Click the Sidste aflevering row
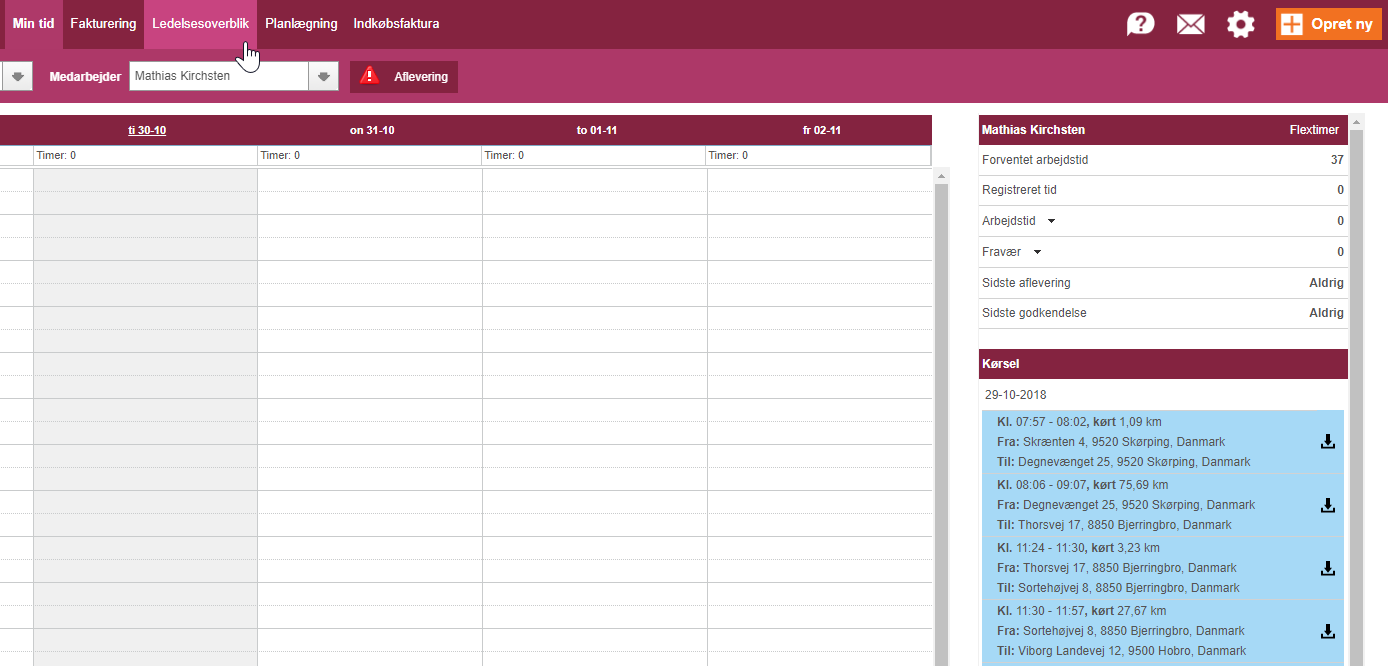This screenshot has height=666, width=1388. pyautogui.click(x=1163, y=283)
